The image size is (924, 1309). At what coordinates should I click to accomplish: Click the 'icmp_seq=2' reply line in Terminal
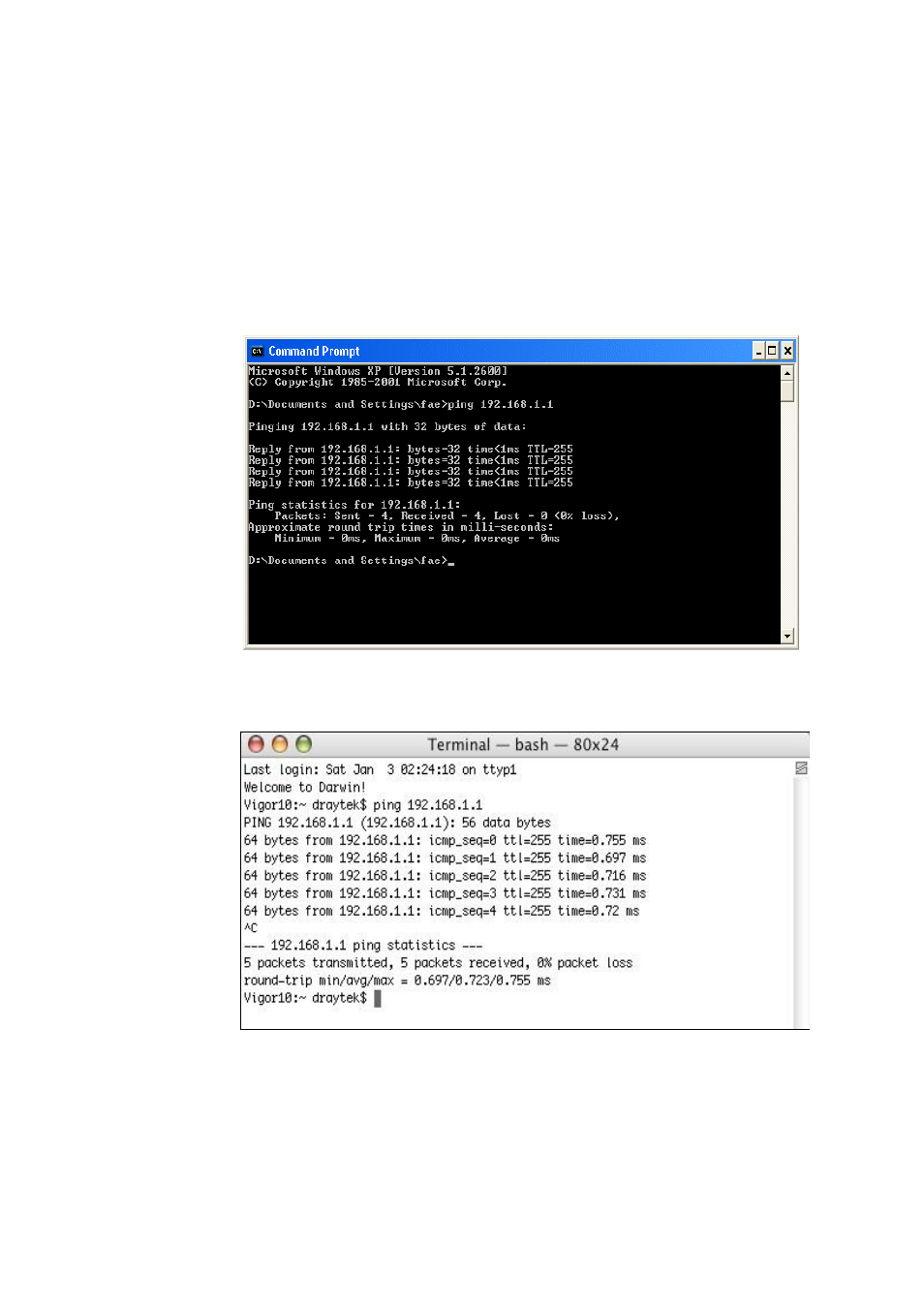pyautogui.click(x=445, y=876)
